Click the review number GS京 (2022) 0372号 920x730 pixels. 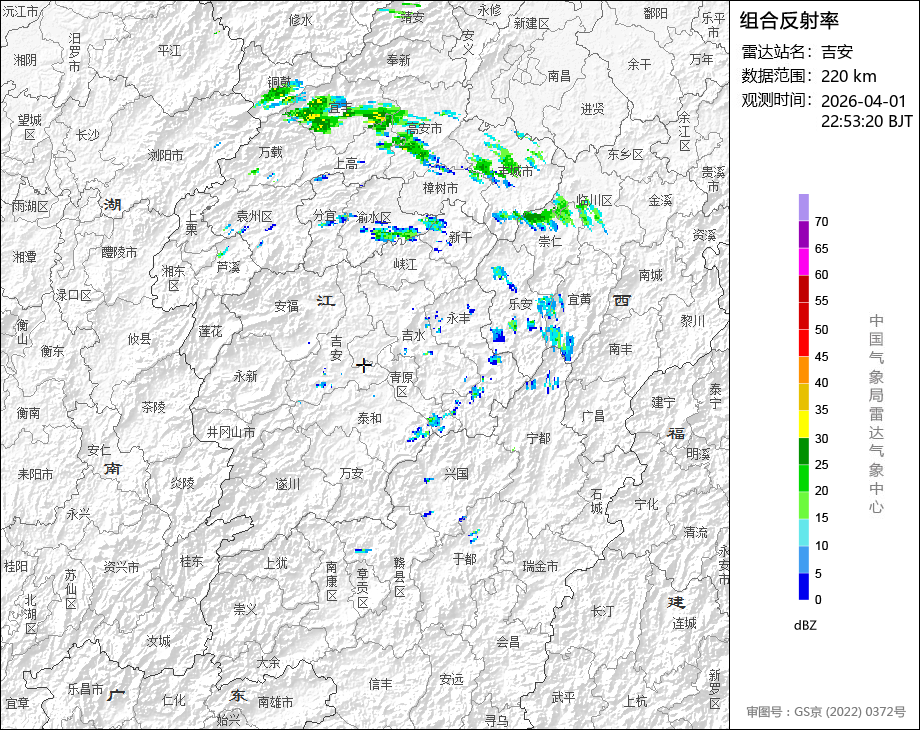(x=826, y=712)
